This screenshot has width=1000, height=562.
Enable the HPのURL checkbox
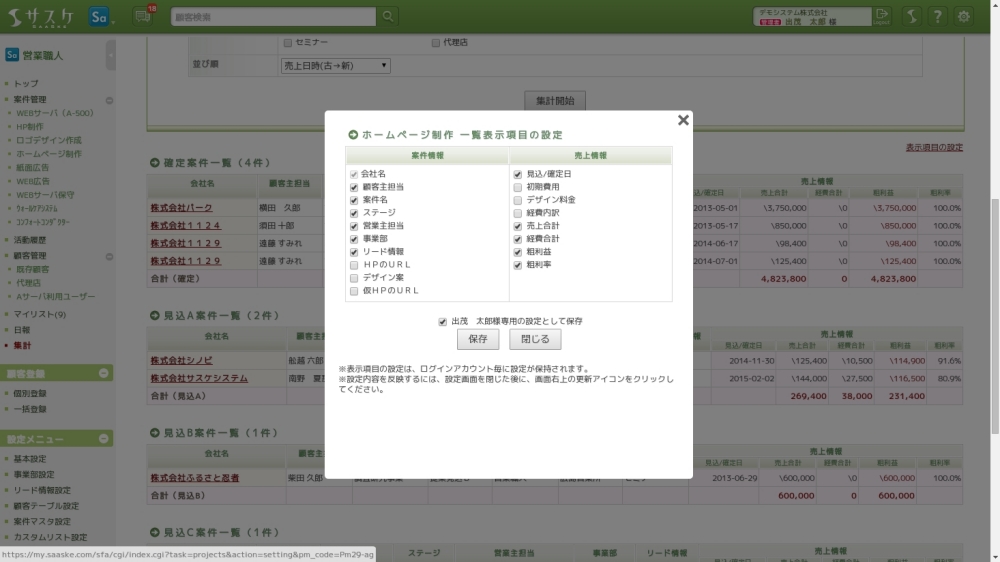click(354, 265)
